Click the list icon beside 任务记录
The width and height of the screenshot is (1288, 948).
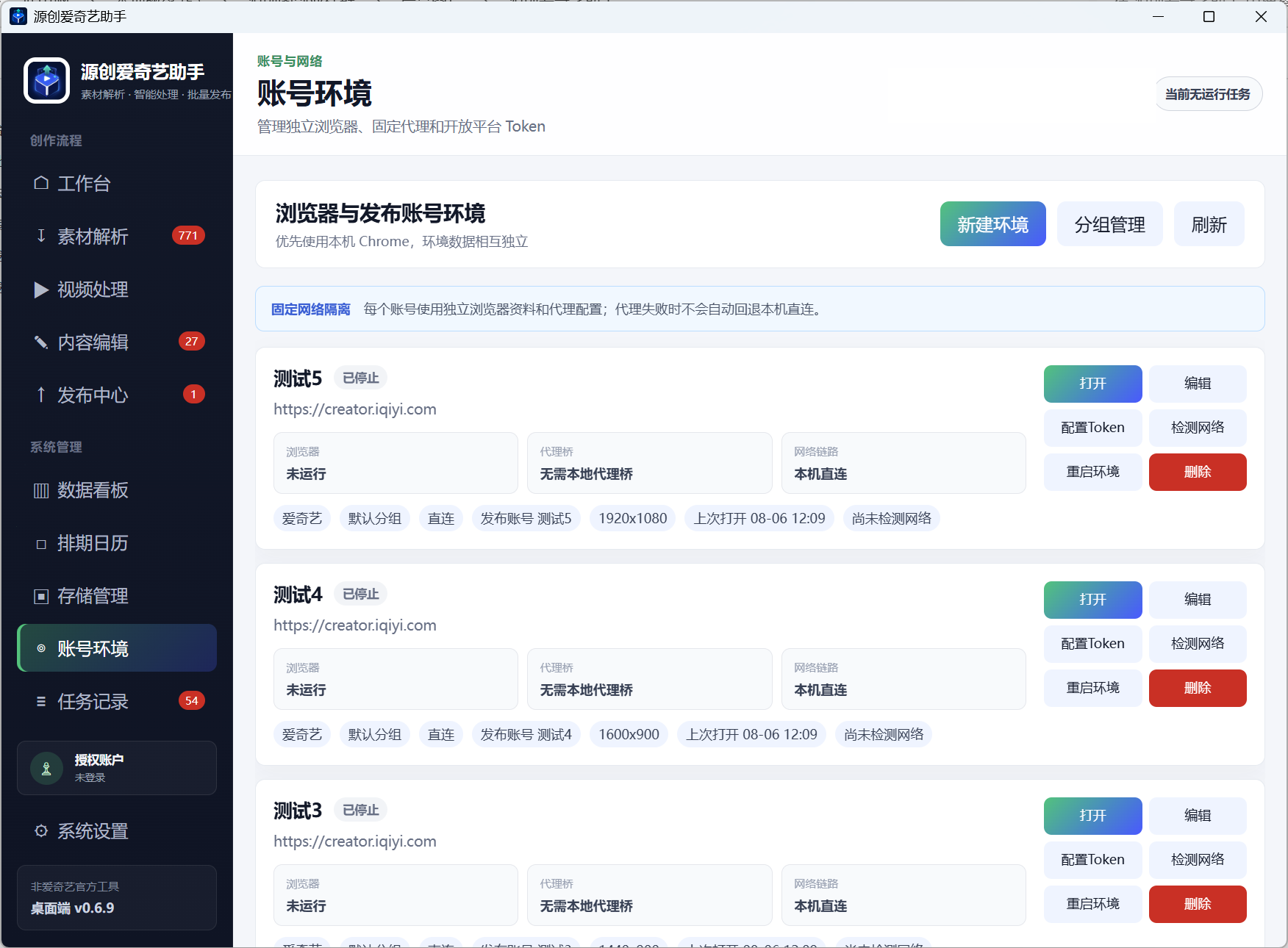point(41,702)
